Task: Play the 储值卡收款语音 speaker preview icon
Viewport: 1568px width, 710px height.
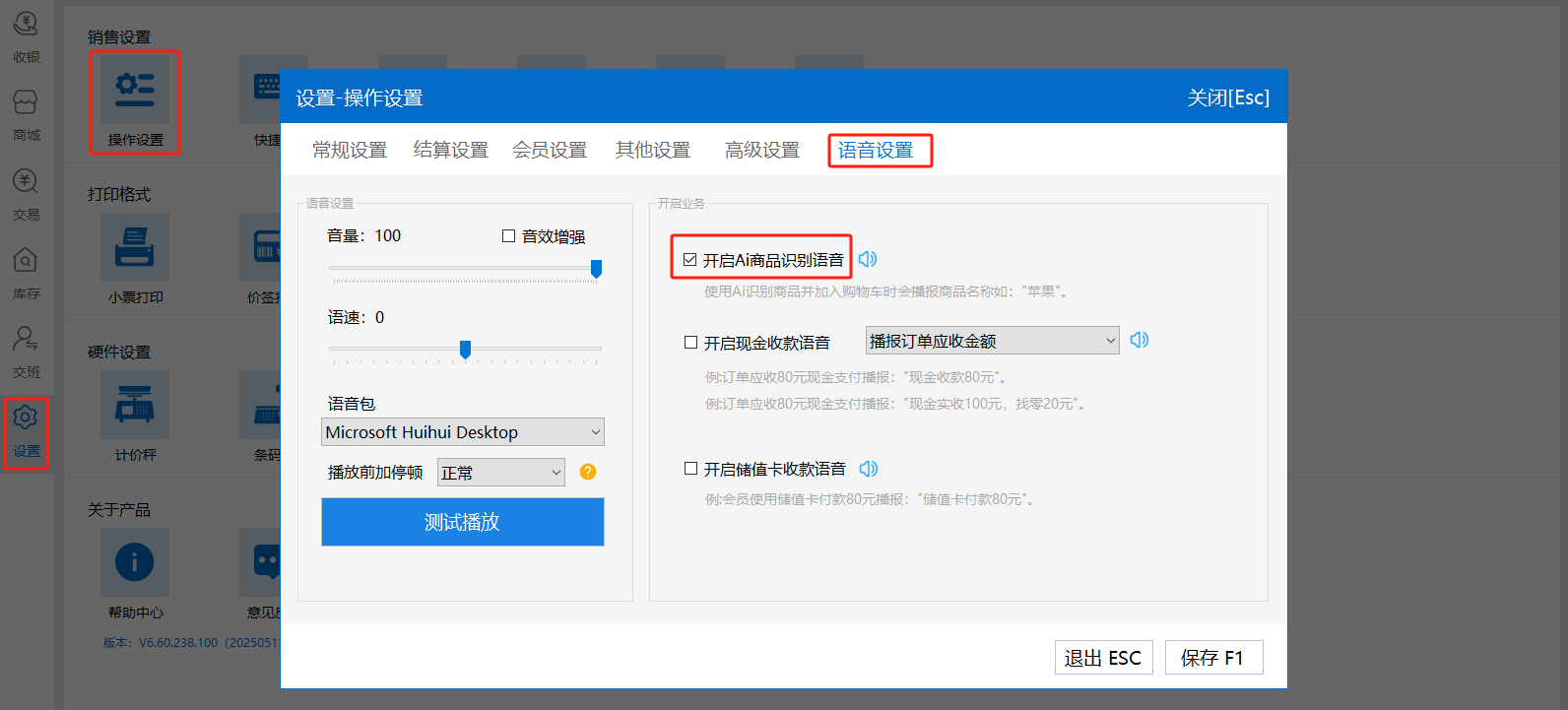Action: 868,469
